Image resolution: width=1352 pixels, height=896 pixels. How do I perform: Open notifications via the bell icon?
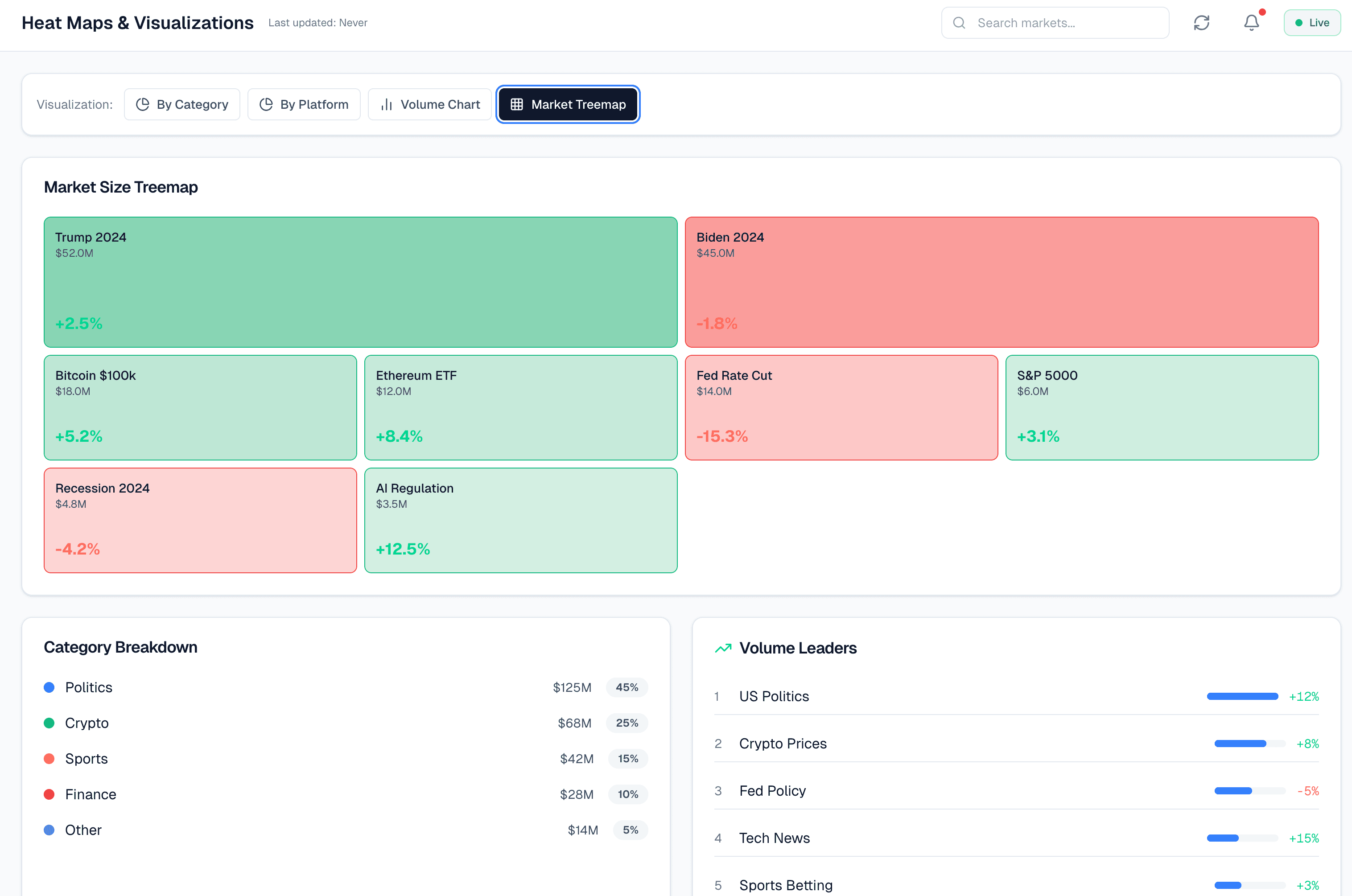[x=1250, y=23]
